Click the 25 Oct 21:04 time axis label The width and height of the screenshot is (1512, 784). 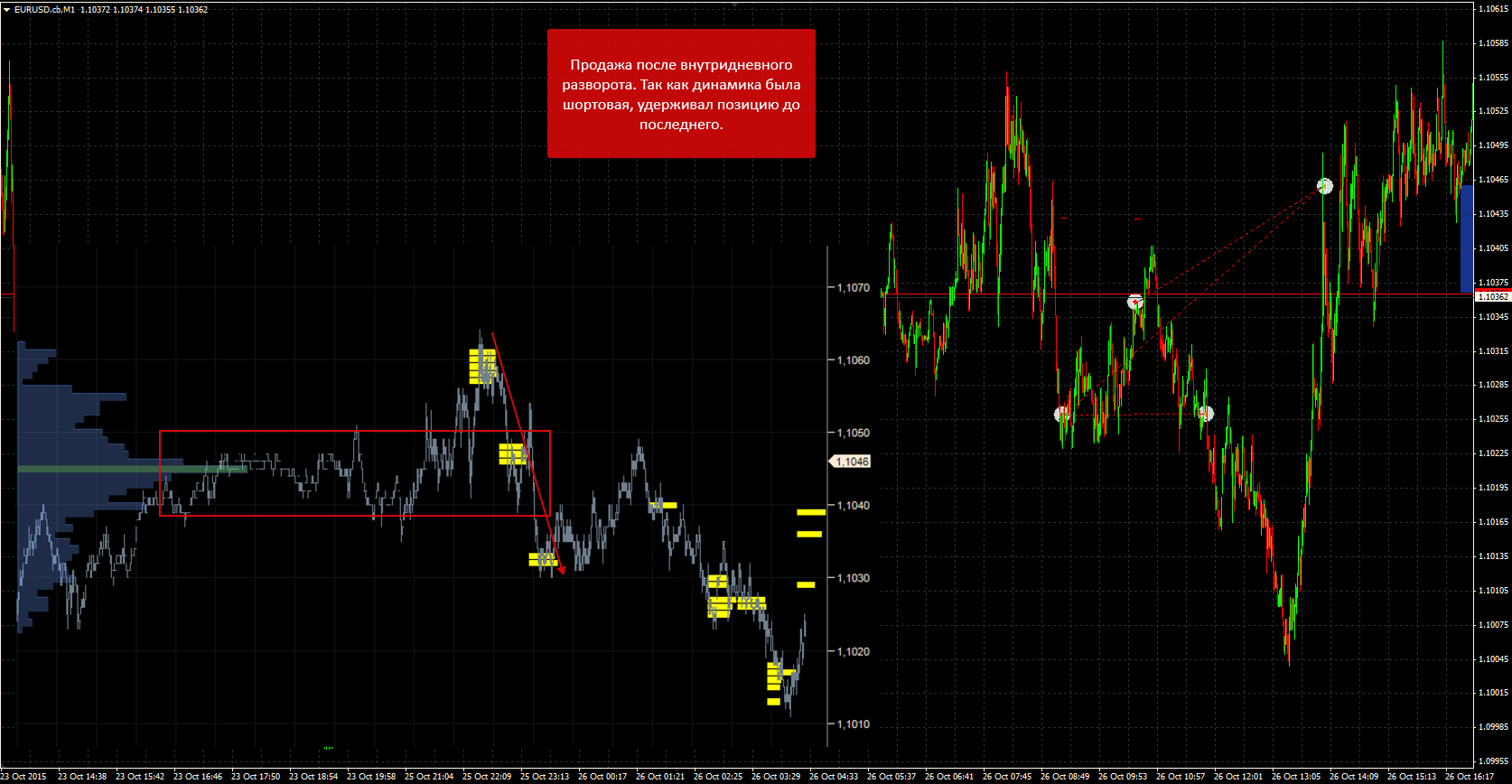point(429,776)
